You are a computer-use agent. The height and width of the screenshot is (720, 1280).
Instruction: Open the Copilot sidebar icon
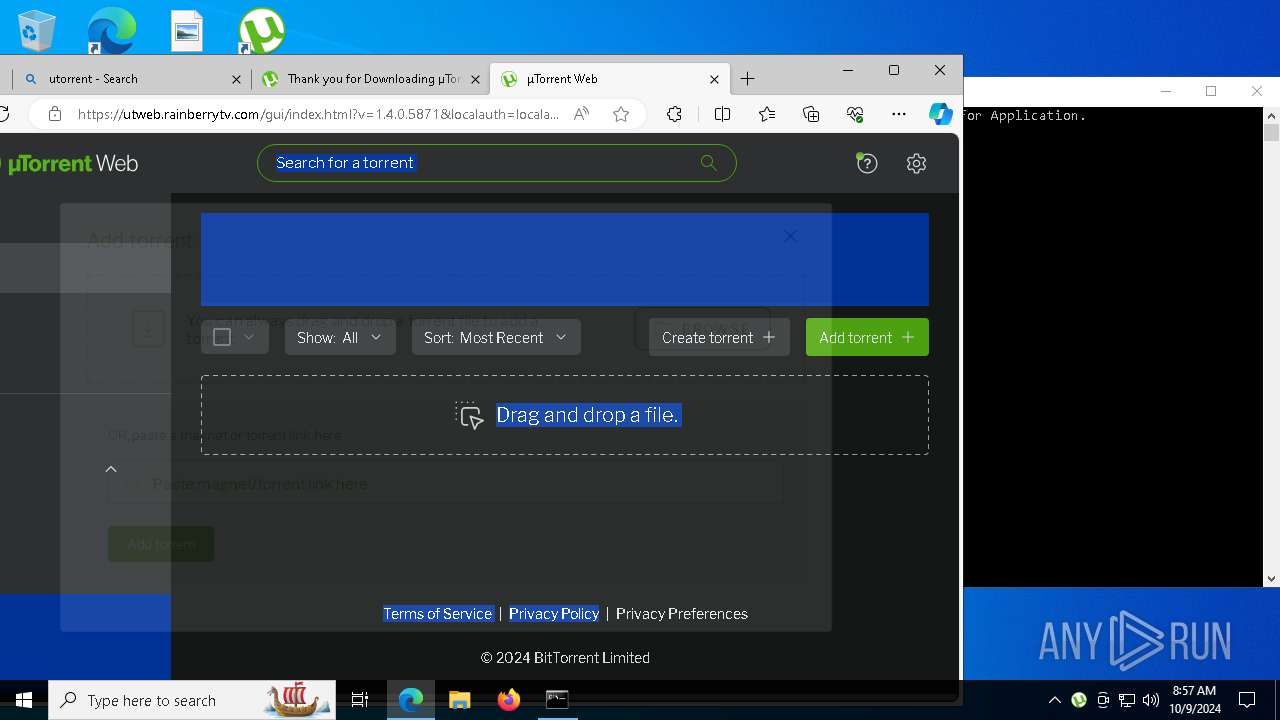pos(940,114)
